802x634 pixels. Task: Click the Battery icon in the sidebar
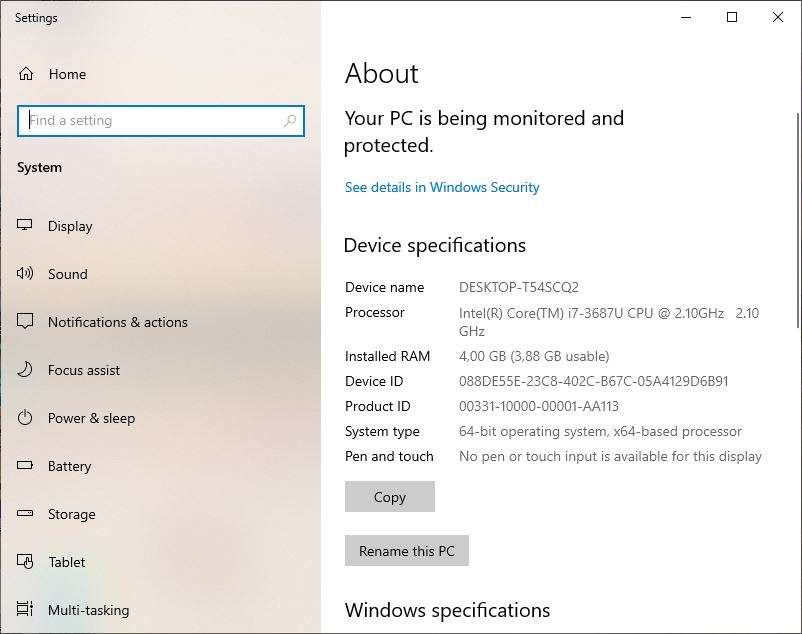tap(27, 466)
